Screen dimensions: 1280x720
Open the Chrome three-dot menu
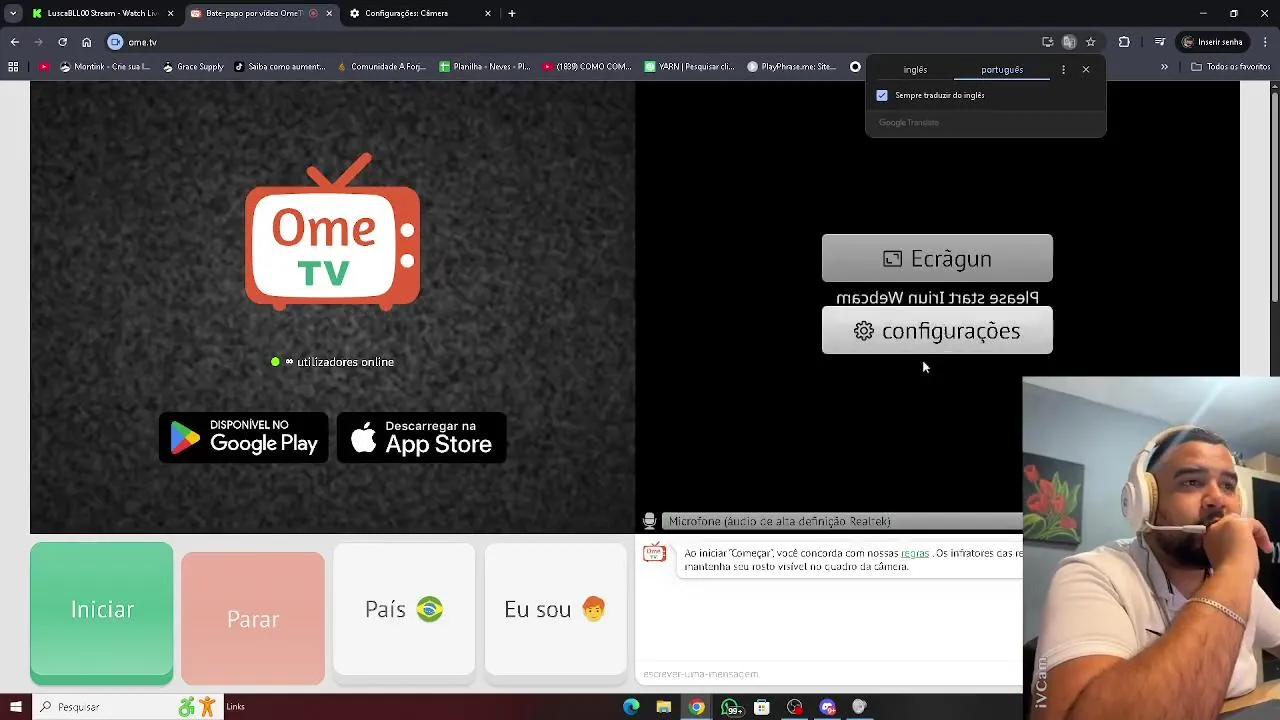[x=1266, y=42]
